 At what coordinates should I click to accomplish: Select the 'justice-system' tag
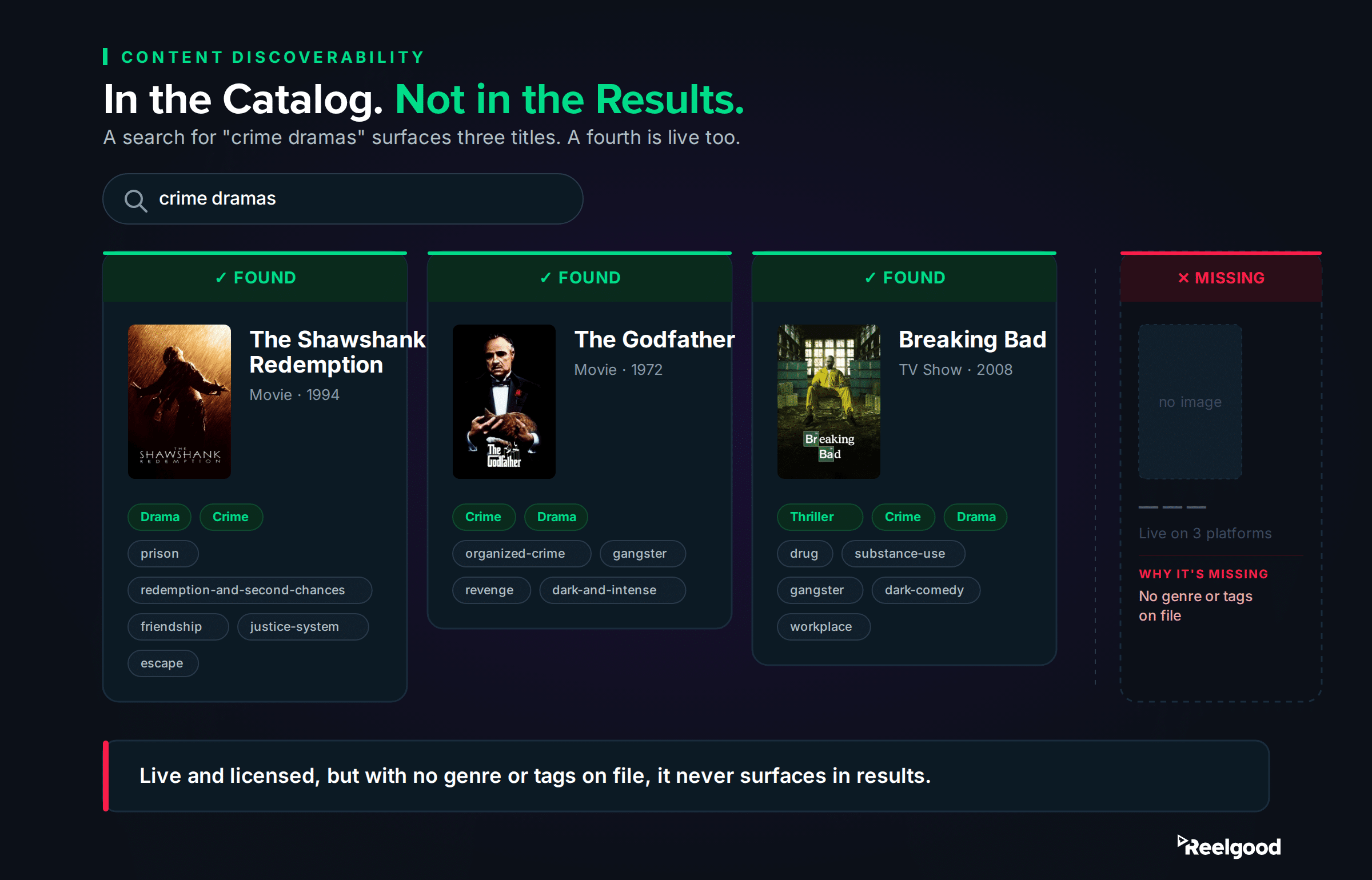coord(303,627)
